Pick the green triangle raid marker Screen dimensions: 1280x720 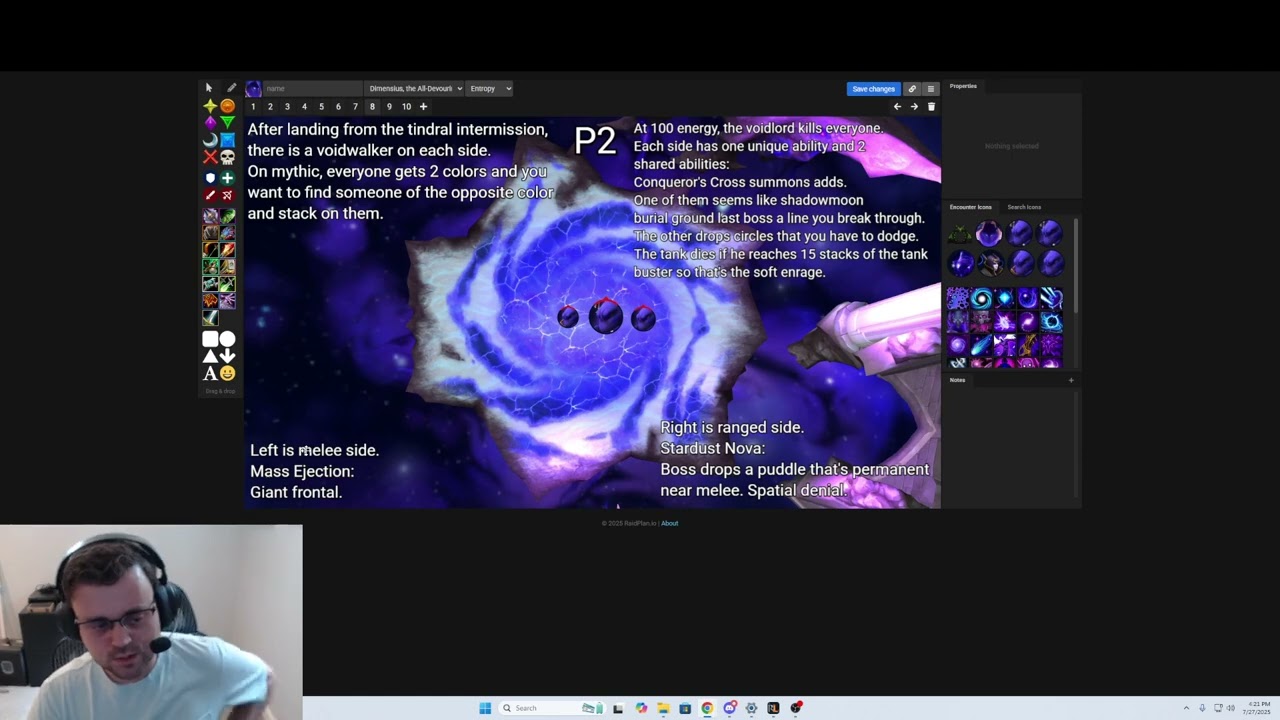[227, 123]
